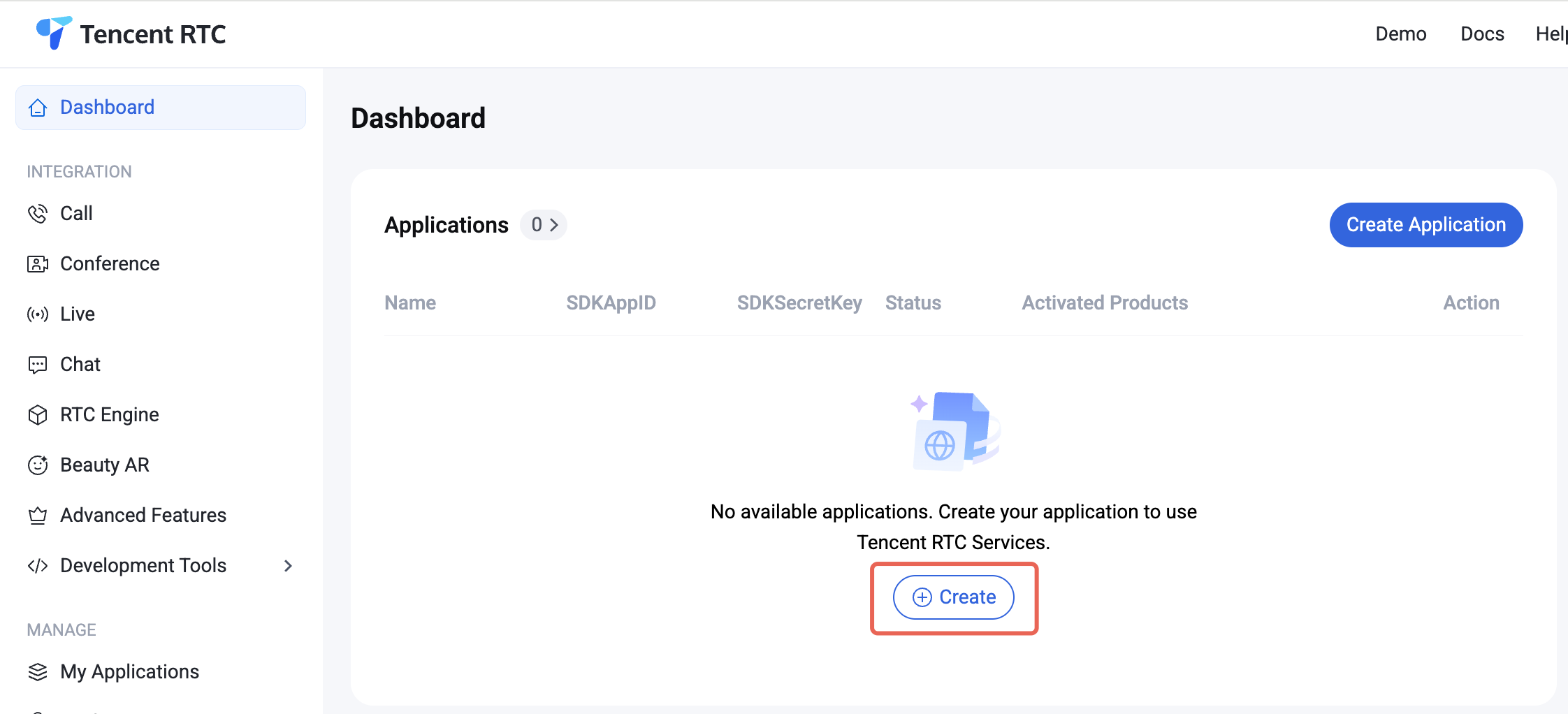Select RTC Engine in the sidebar

[161, 415]
